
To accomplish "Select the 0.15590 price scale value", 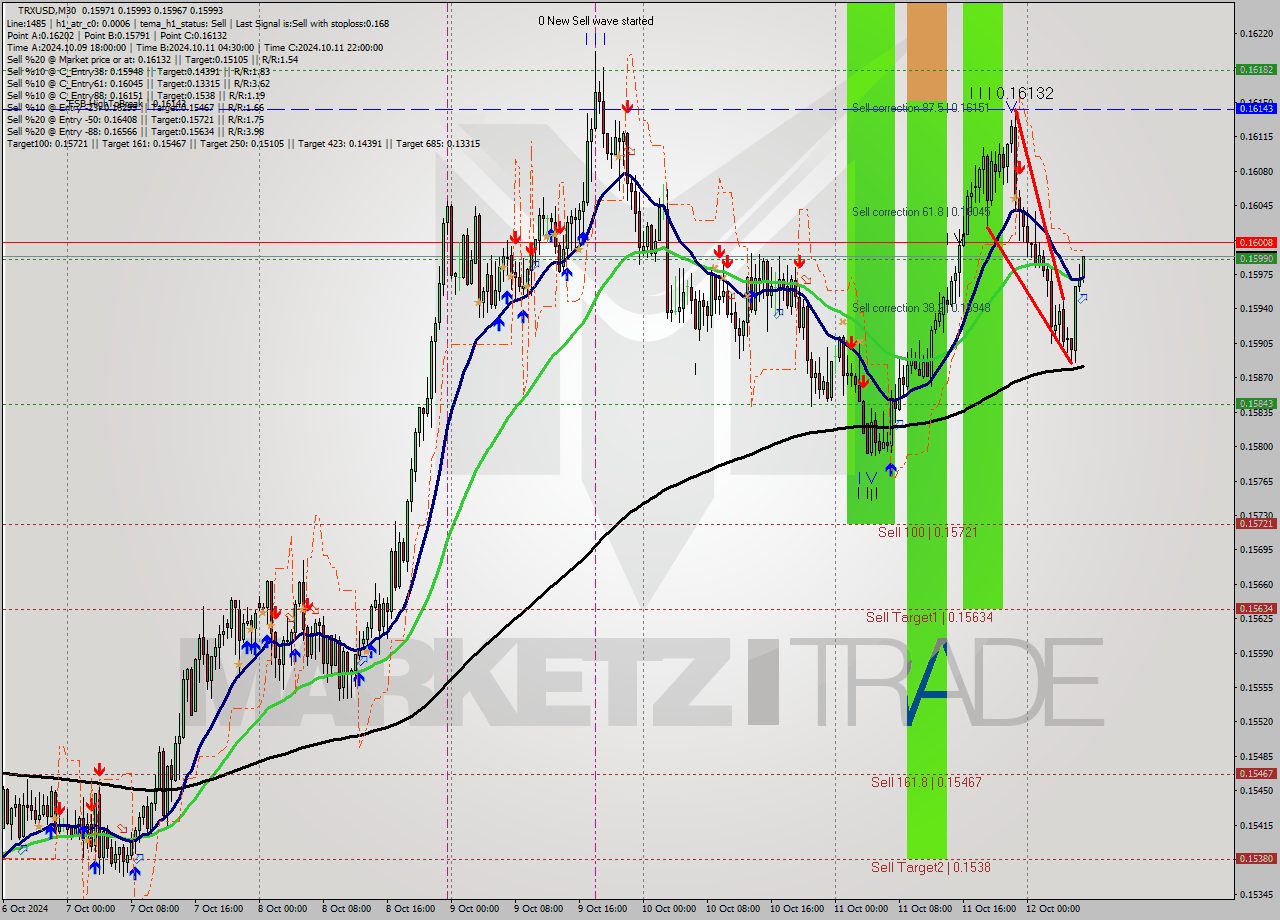I will pyautogui.click(x=1256, y=653).
